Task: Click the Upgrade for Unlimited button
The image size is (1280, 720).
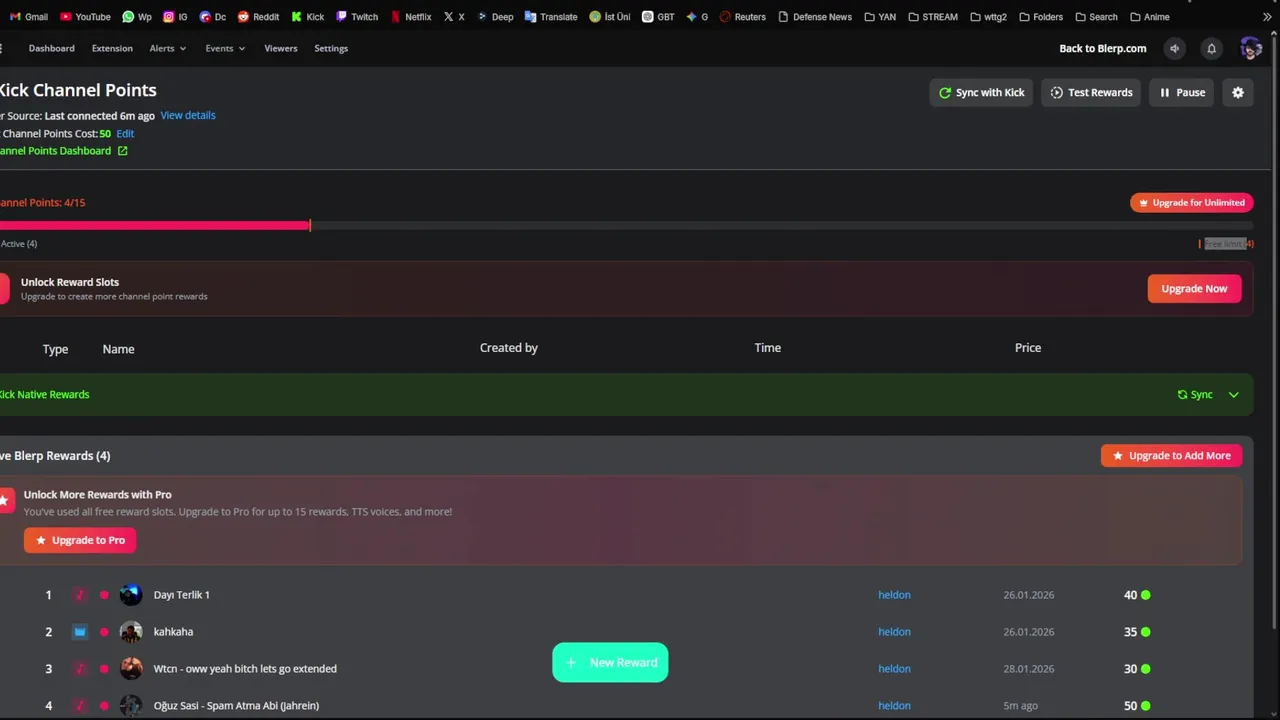Action: click(x=1191, y=202)
